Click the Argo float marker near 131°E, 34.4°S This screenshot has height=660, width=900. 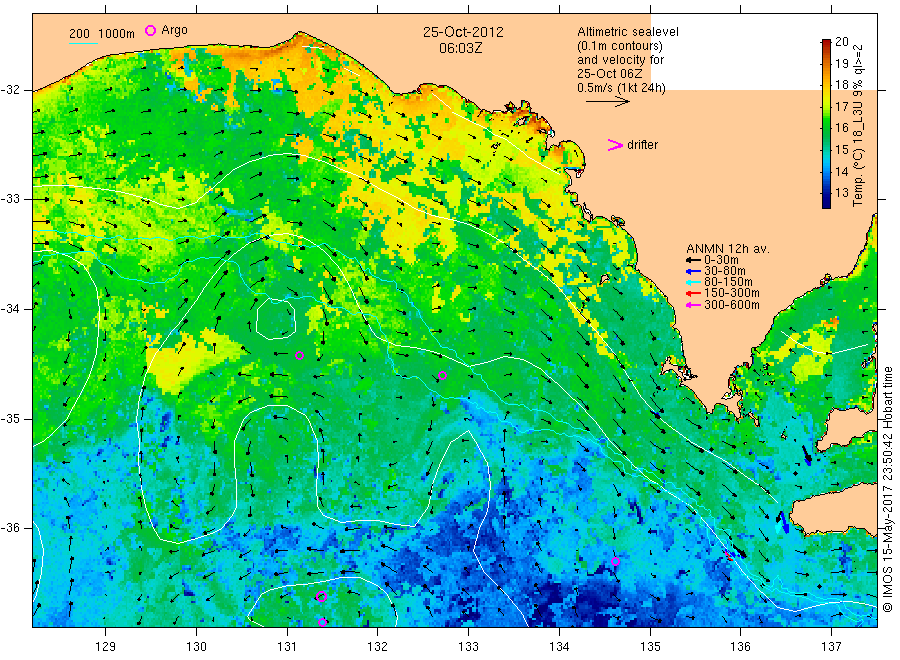[299, 356]
